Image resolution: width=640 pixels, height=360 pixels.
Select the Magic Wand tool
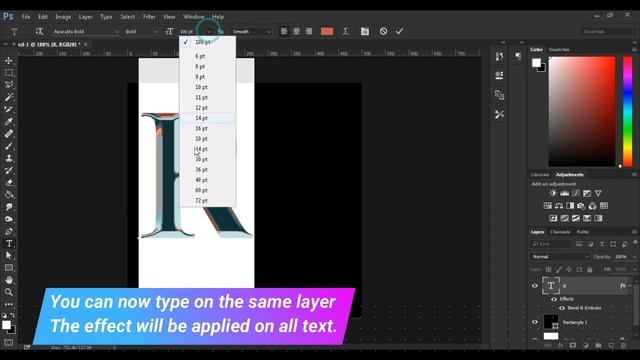pos(9,97)
